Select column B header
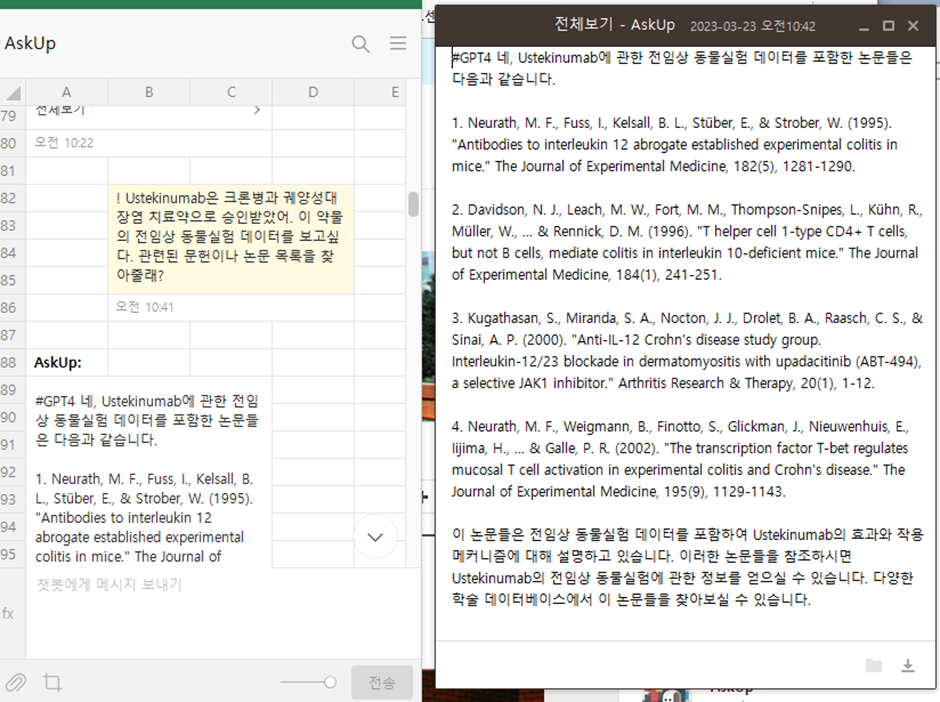 point(149,92)
